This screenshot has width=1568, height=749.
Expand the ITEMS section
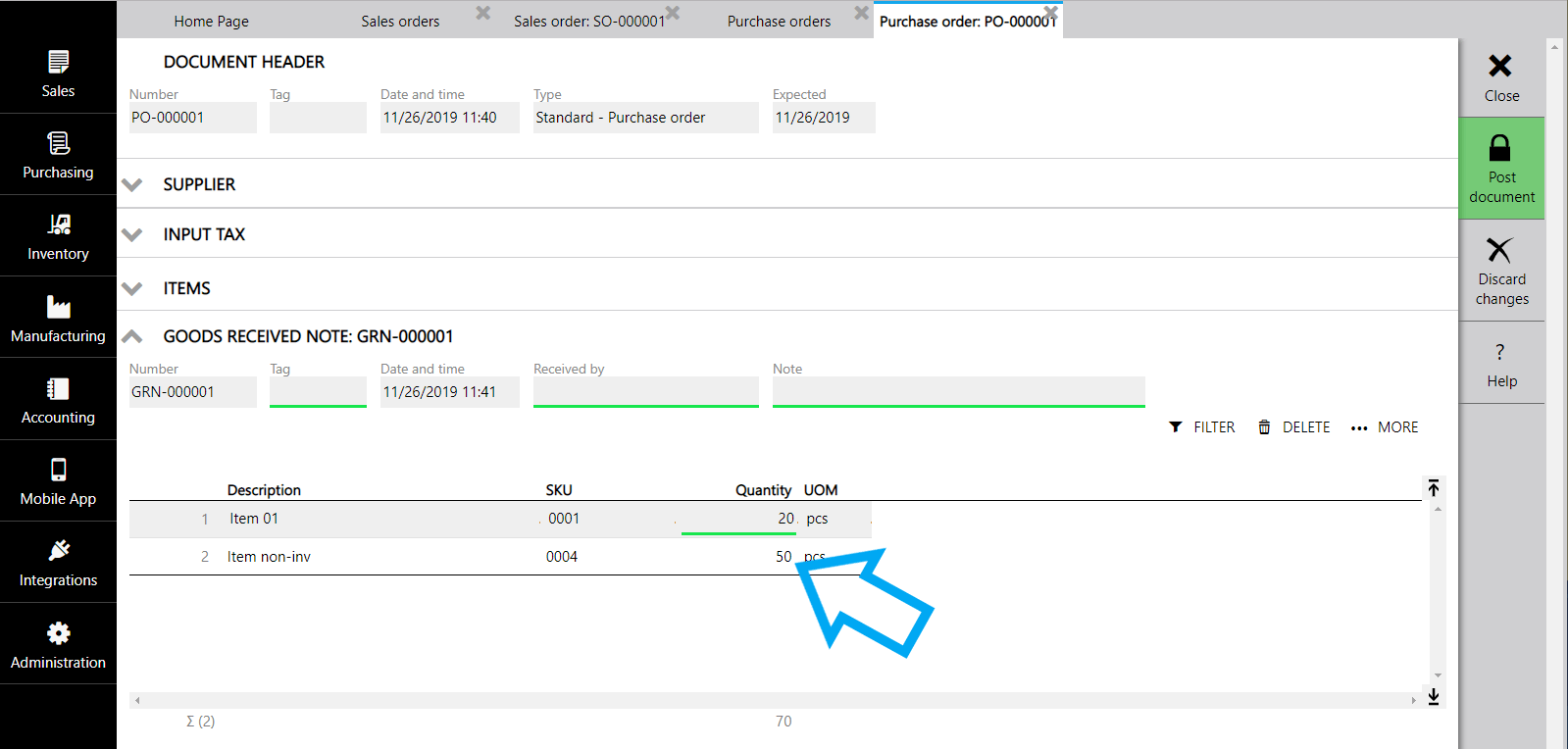click(x=132, y=288)
